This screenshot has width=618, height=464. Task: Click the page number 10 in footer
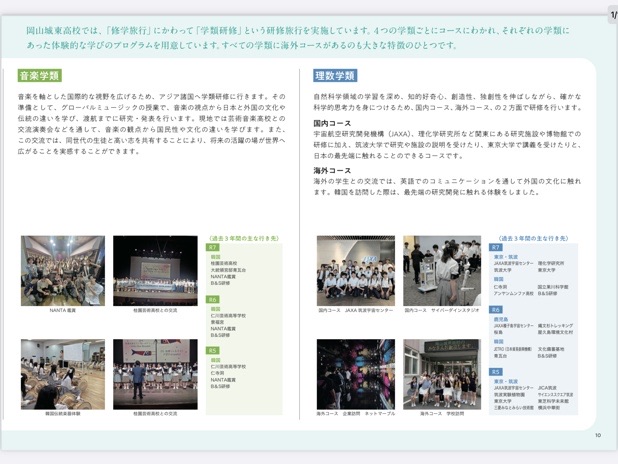(598, 435)
